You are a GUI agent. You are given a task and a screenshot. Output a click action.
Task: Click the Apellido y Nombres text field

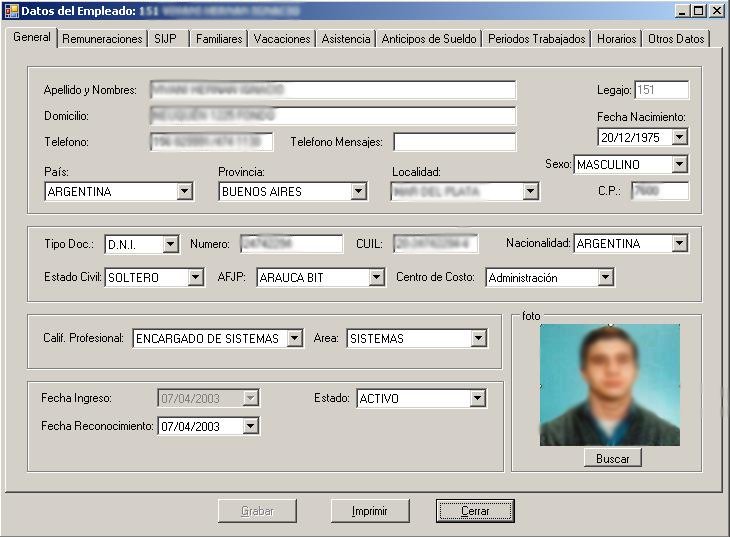(332, 90)
